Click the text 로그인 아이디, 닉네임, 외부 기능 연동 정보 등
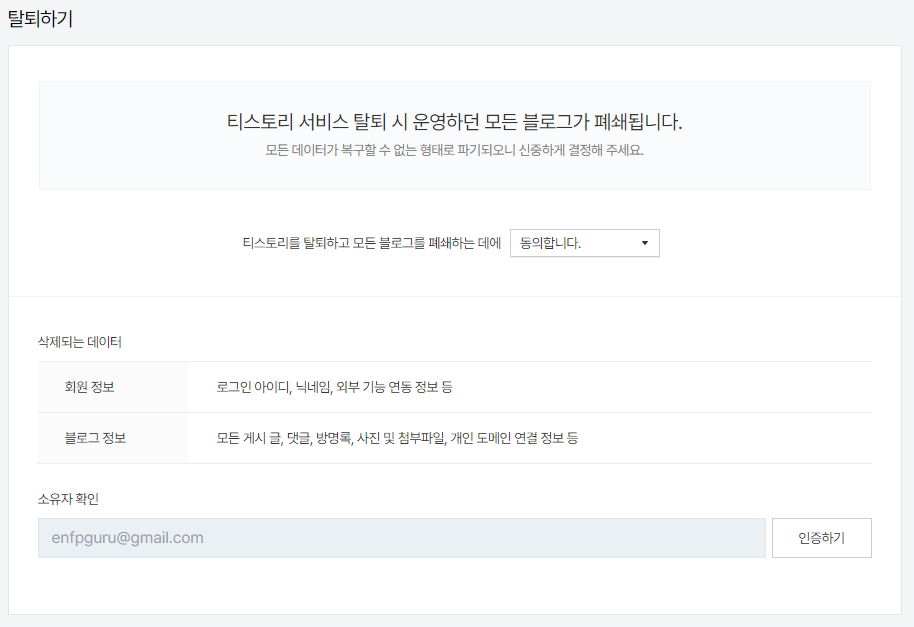Screen dimensions: 914x627 pyautogui.click(x=335, y=387)
